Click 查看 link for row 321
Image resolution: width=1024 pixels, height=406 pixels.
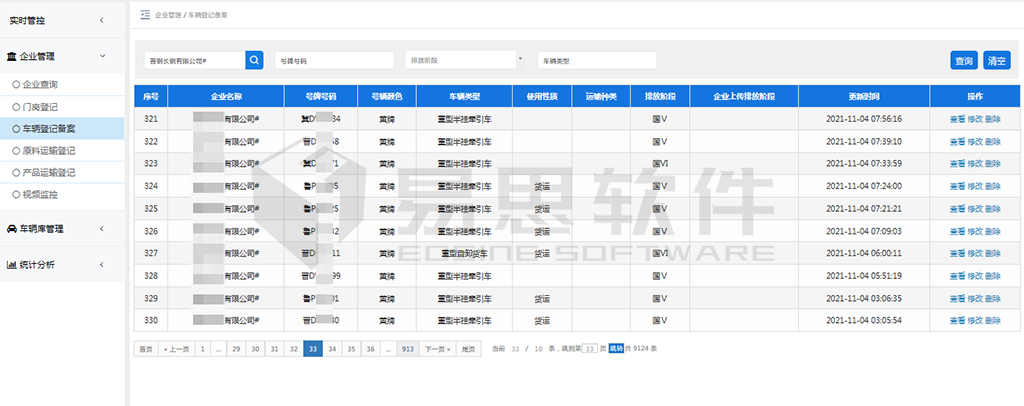(957, 119)
